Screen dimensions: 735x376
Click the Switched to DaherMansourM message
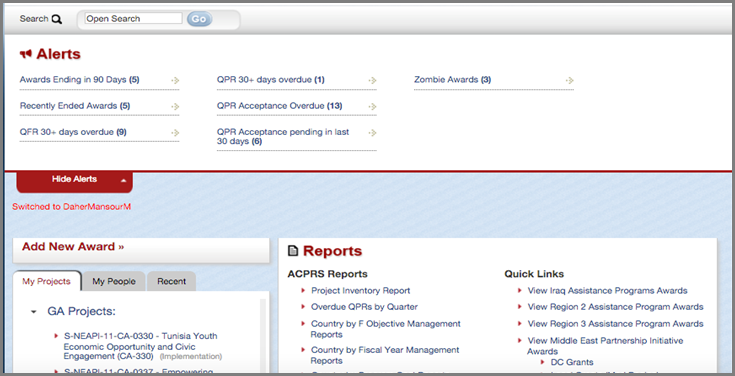(x=71, y=206)
